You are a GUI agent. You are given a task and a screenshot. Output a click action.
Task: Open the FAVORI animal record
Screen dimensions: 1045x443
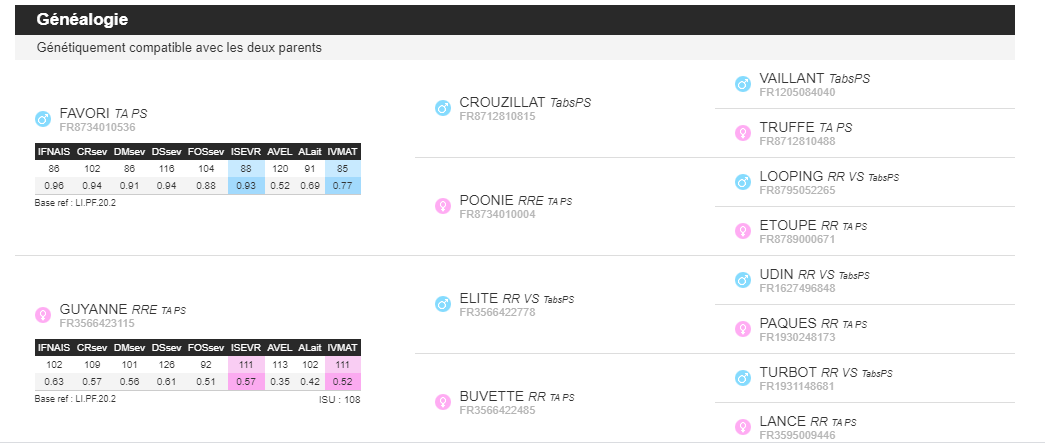(x=84, y=113)
